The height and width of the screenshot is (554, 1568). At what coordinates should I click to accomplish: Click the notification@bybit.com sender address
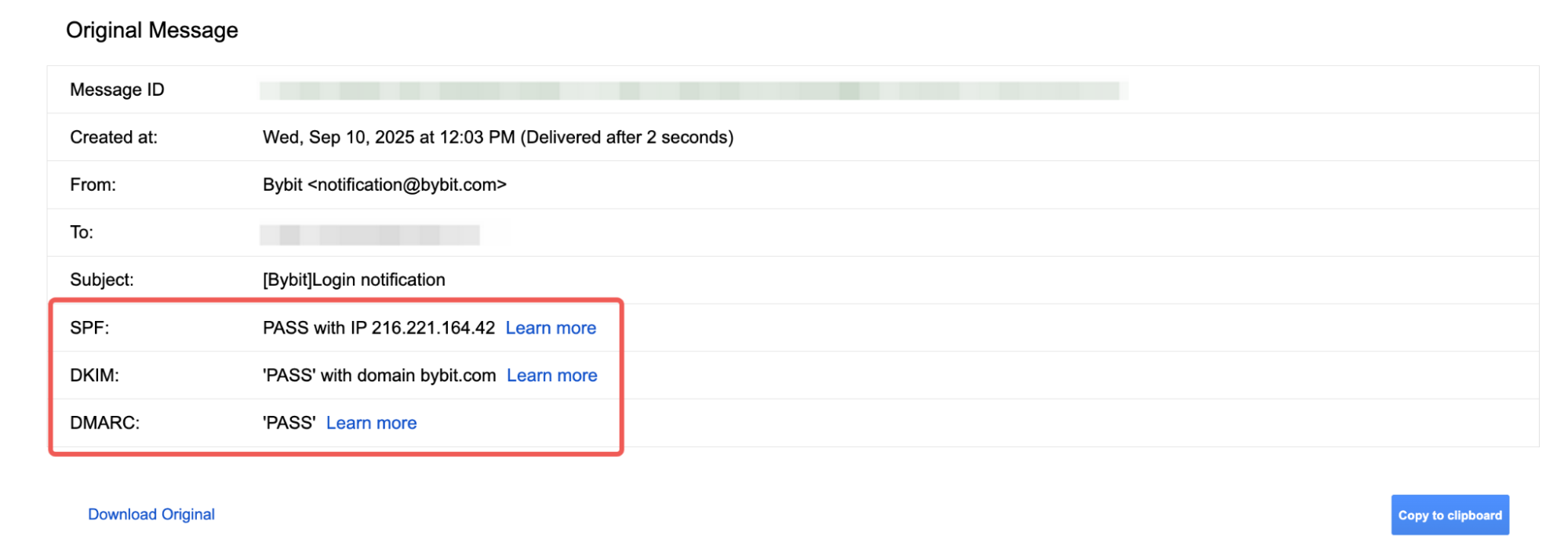pyautogui.click(x=407, y=185)
